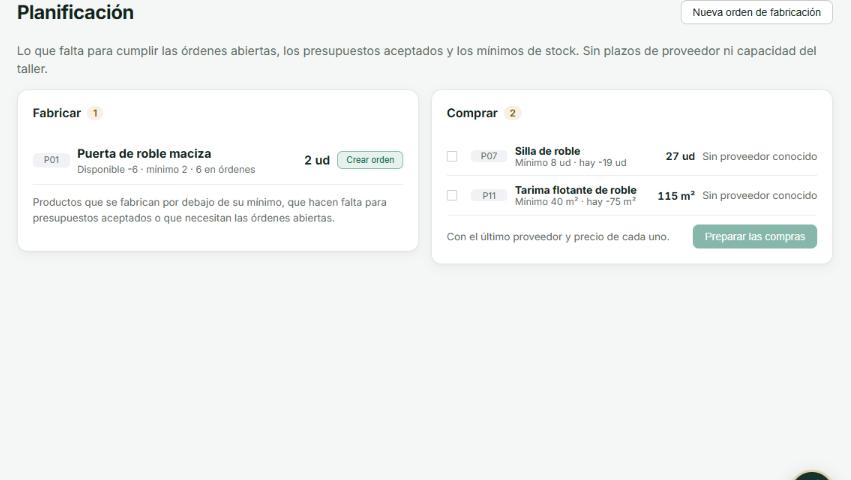This screenshot has height=480, width=851.
Task: Click the P01 product code badge
Action: (x=52, y=160)
